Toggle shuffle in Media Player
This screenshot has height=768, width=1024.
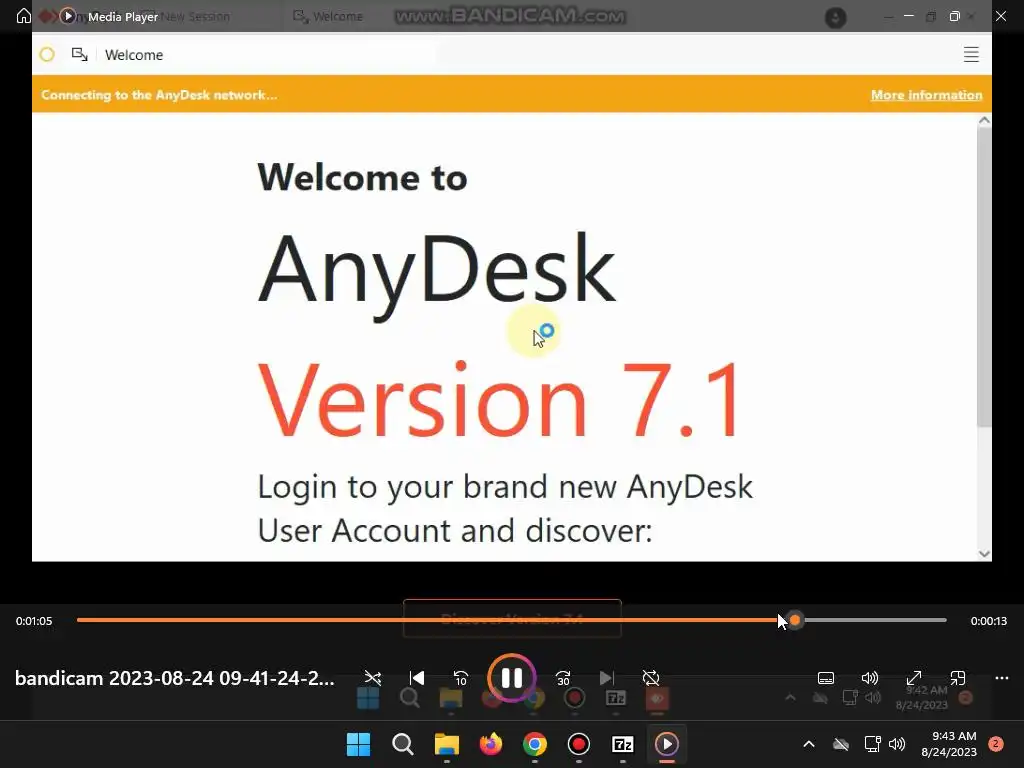[x=373, y=678]
